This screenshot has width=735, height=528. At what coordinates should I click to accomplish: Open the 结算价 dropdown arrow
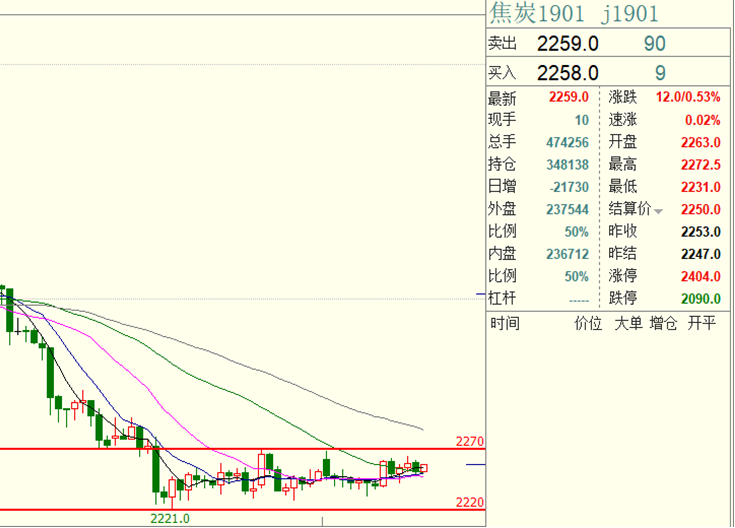pyautogui.click(x=658, y=211)
